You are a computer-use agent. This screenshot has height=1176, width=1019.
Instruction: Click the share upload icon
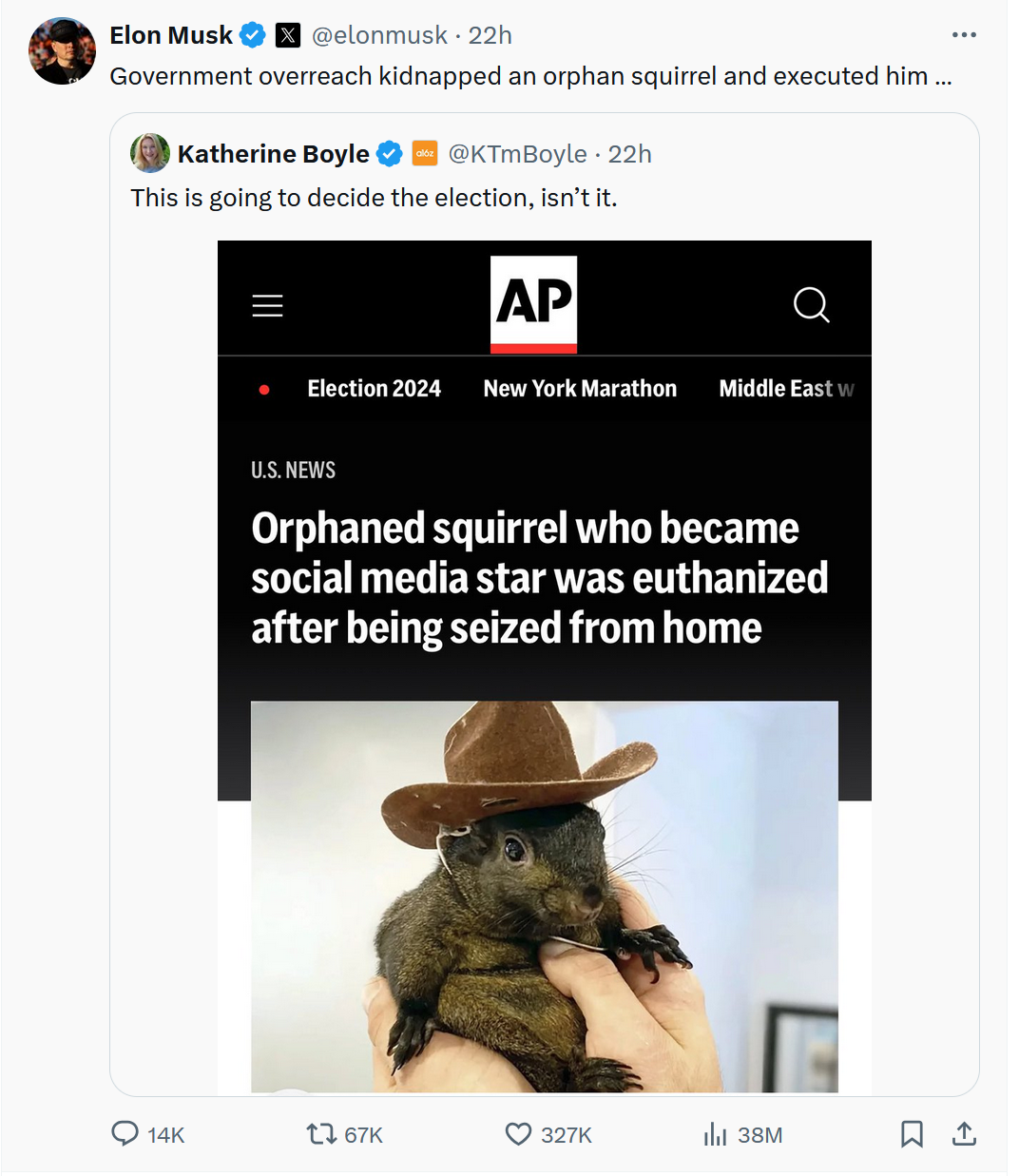coord(964,1133)
